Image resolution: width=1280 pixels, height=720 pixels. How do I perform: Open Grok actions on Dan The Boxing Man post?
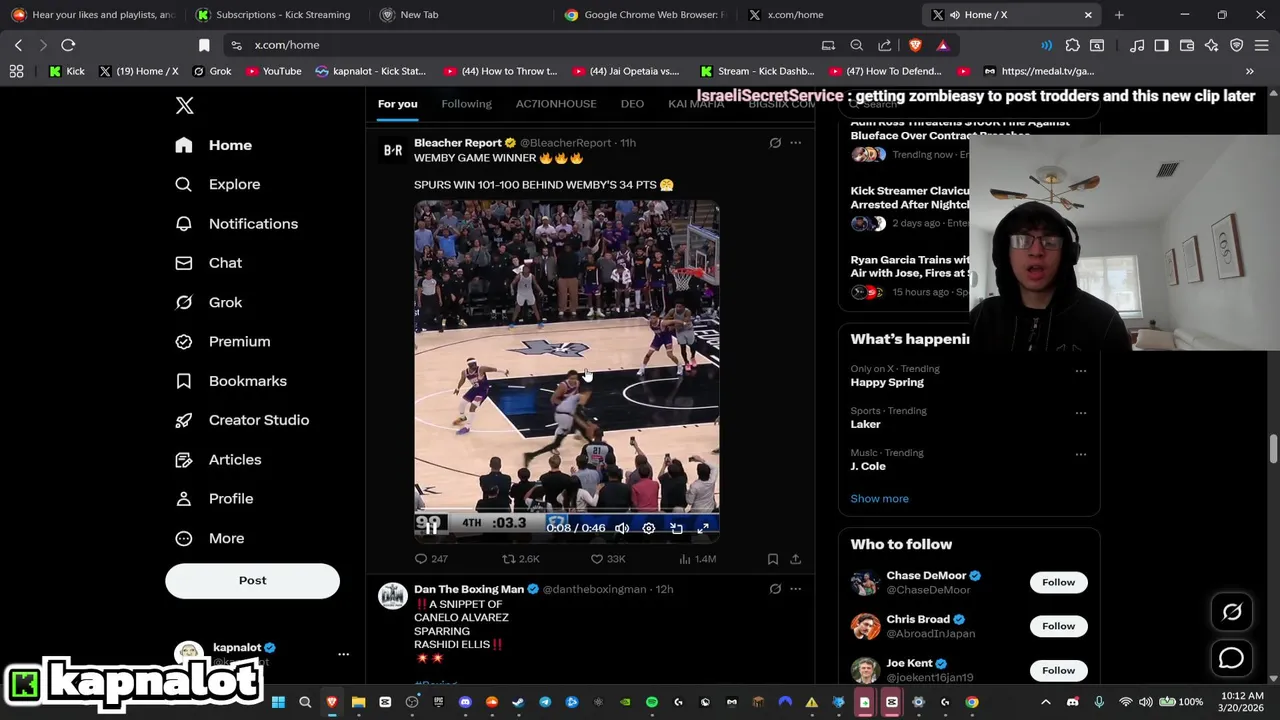point(775,589)
